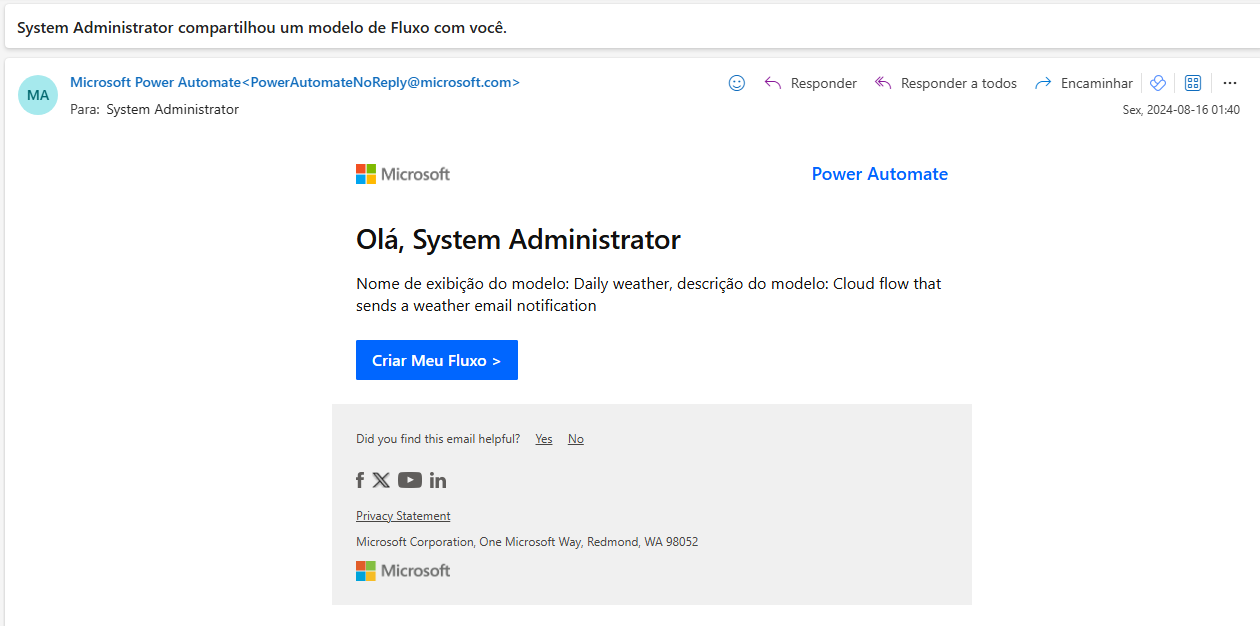Open the X (Twitter) icon in footer
The width and height of the screenshot is (1260, 626).
click(x=381, y=480)
